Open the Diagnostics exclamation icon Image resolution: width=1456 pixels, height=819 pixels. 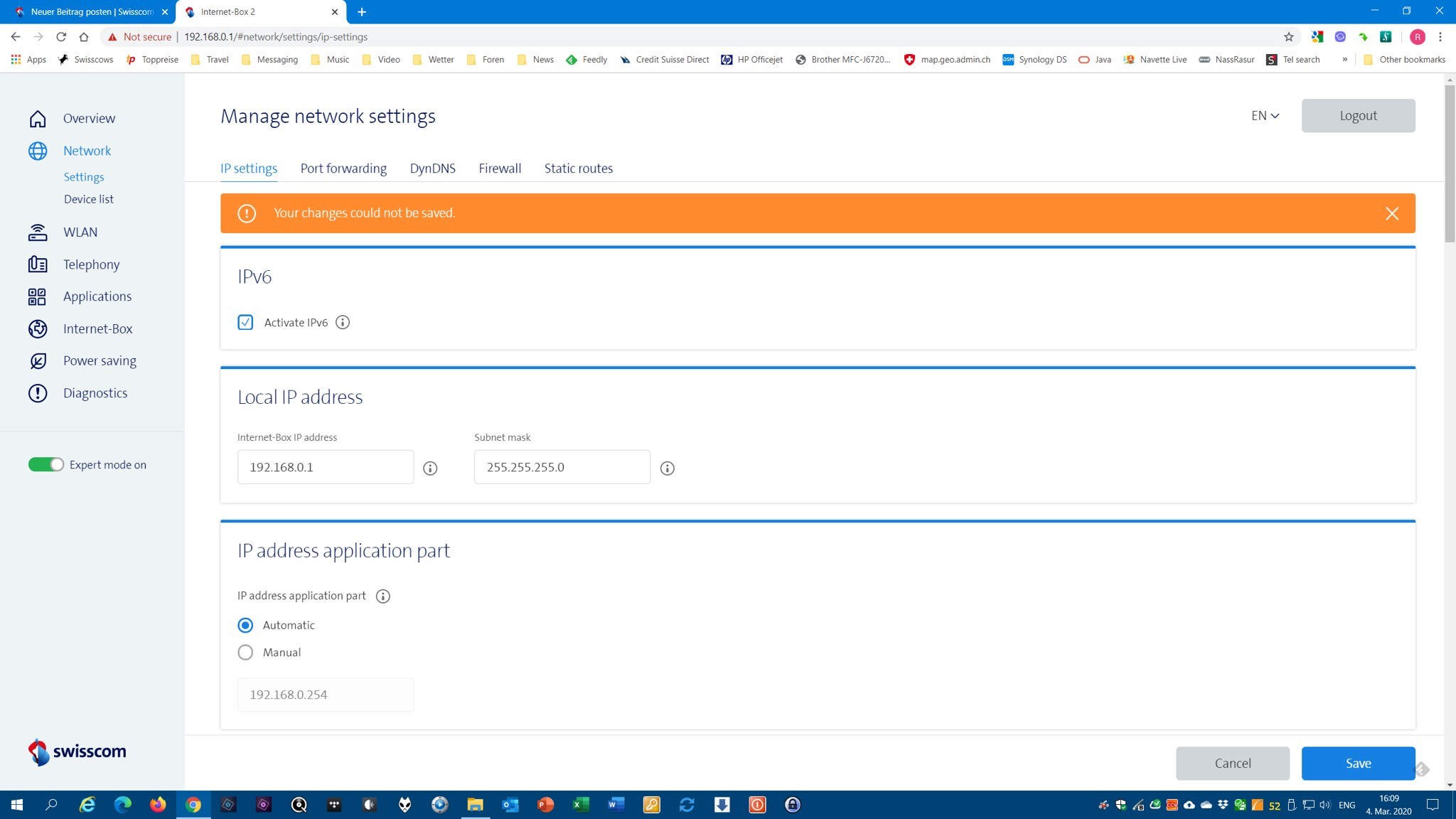tap(38, 393)
